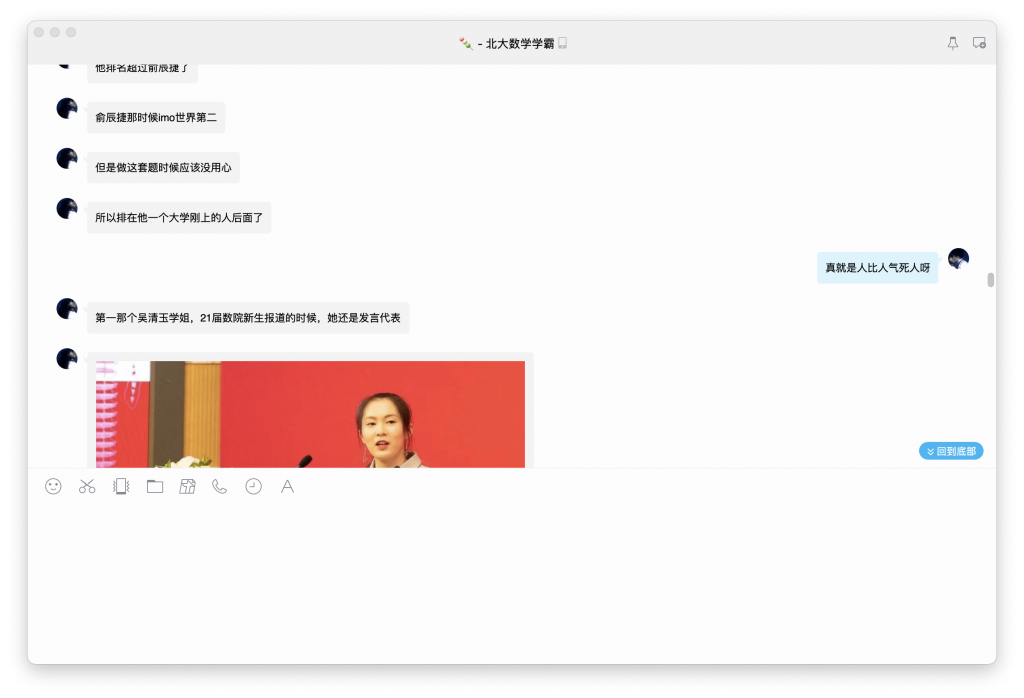1024x698 pixels.
Task: Open the send file folder icon
Action: [x=154, y=486]
